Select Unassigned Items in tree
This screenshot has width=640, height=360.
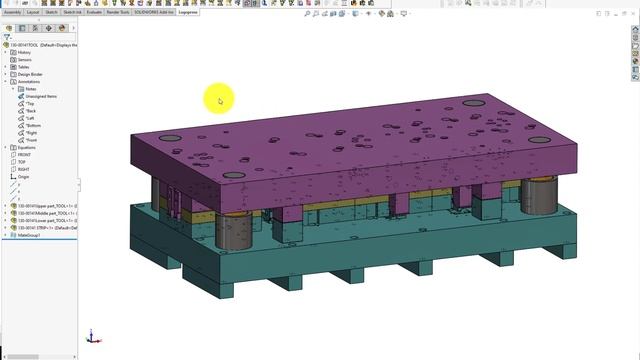tap(38, 96)
